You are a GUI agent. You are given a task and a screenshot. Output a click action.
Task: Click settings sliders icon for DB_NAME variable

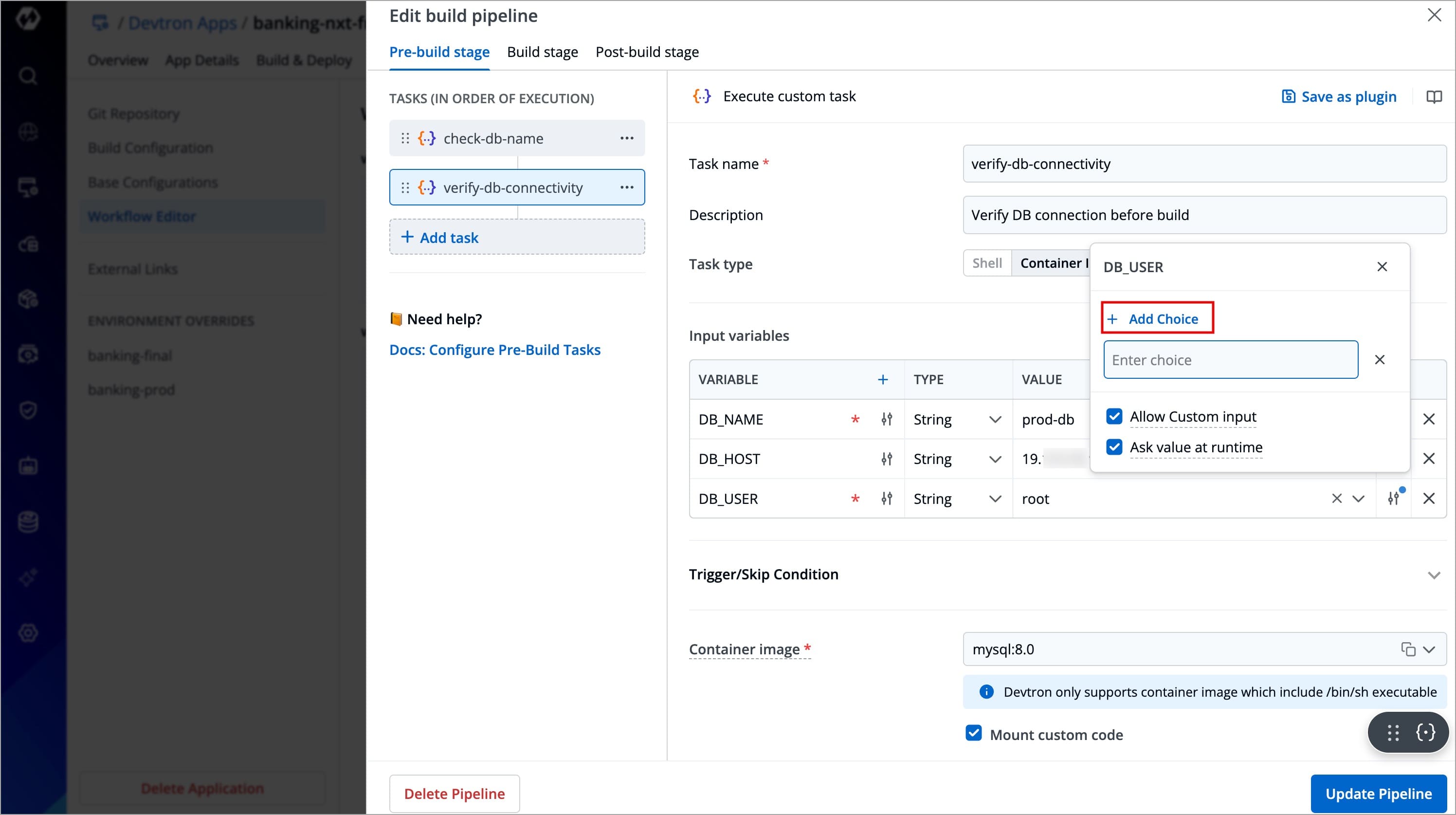tap(886, 419)
